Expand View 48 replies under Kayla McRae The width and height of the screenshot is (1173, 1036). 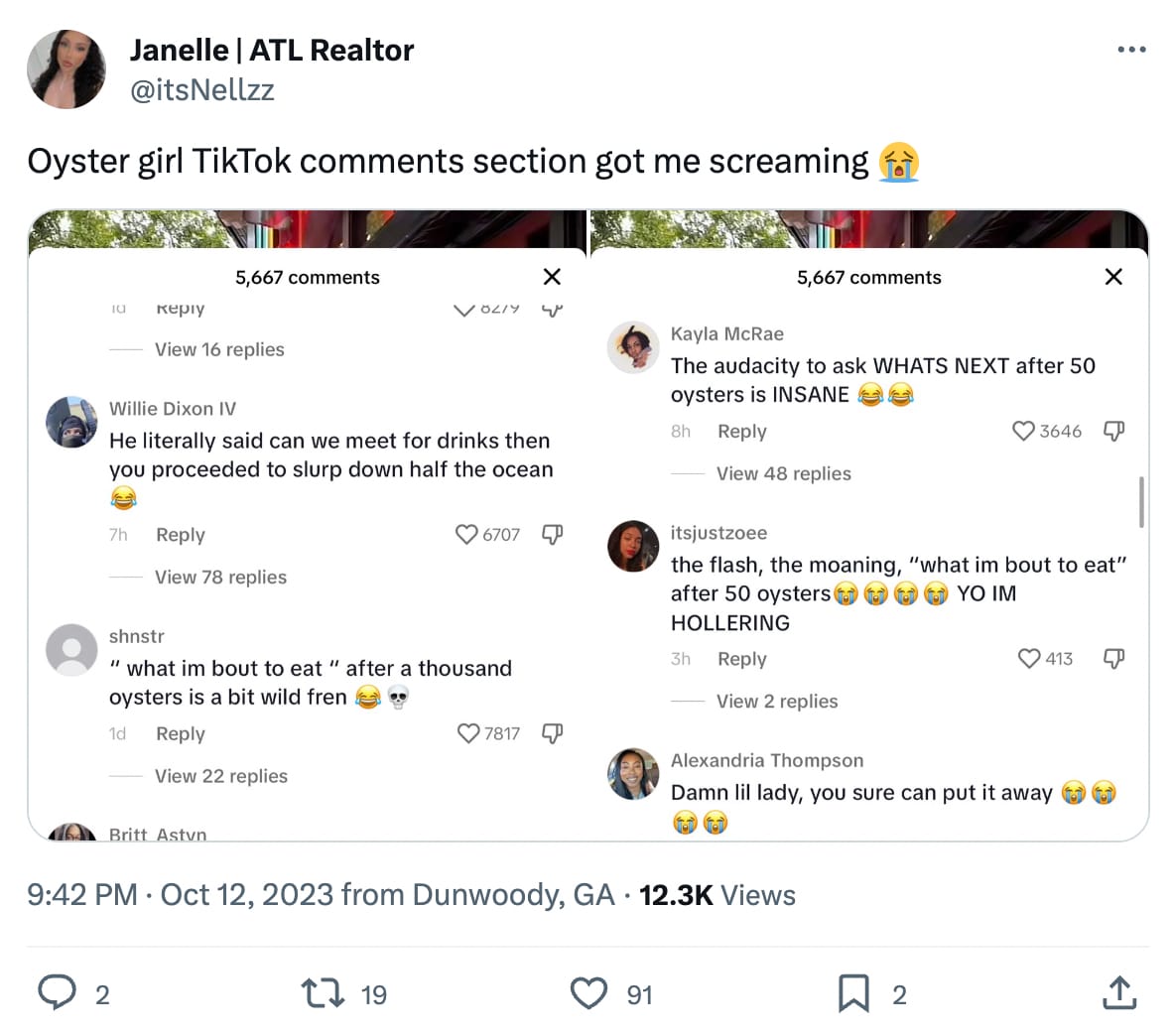(783, 473)
